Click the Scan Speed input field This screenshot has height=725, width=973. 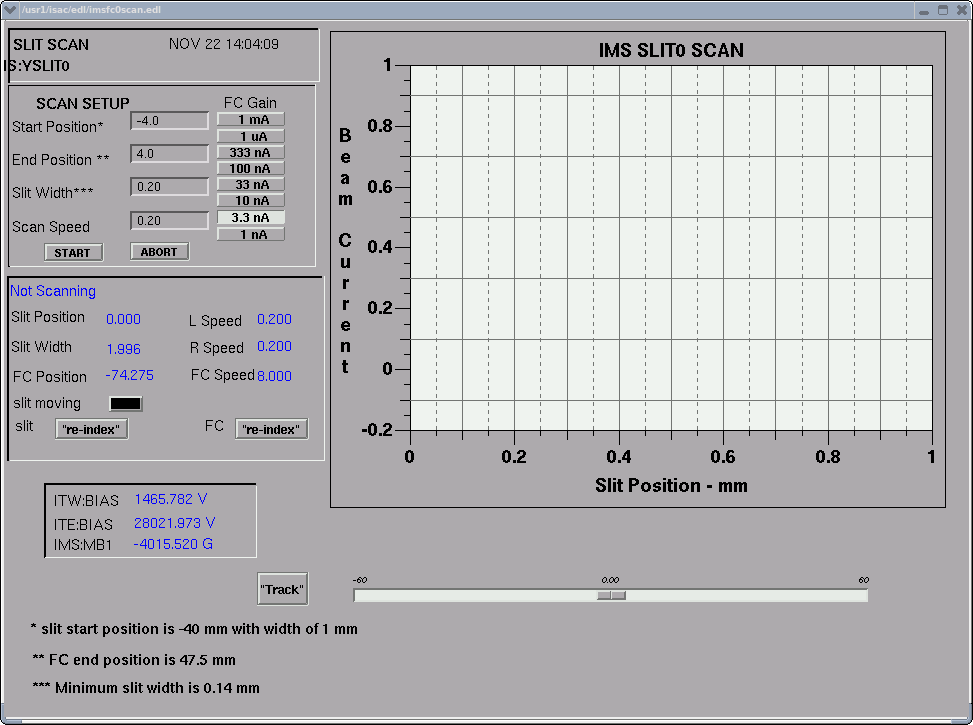pos(169,221)
